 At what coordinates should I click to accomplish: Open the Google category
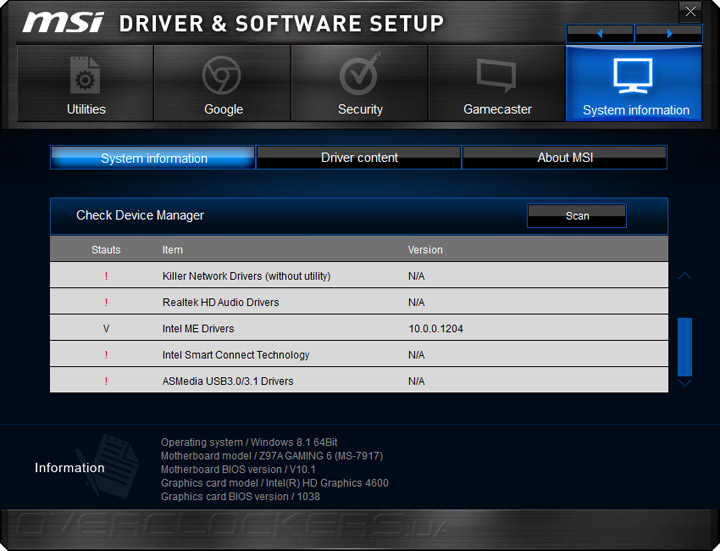coord(222,83)
